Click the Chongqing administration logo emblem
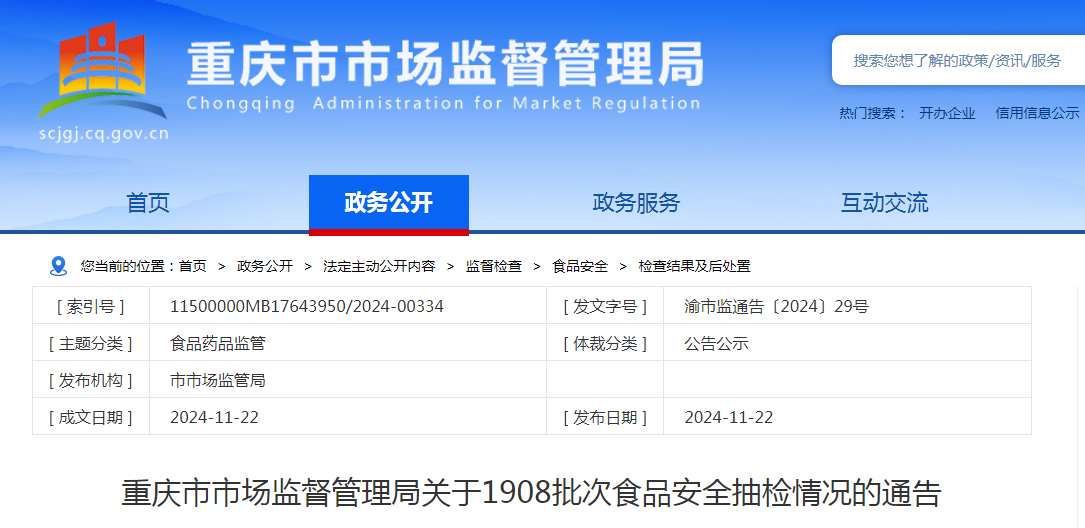Viewport: 1085px width, 528px height. pyautogui.click(x=102, y=70)
